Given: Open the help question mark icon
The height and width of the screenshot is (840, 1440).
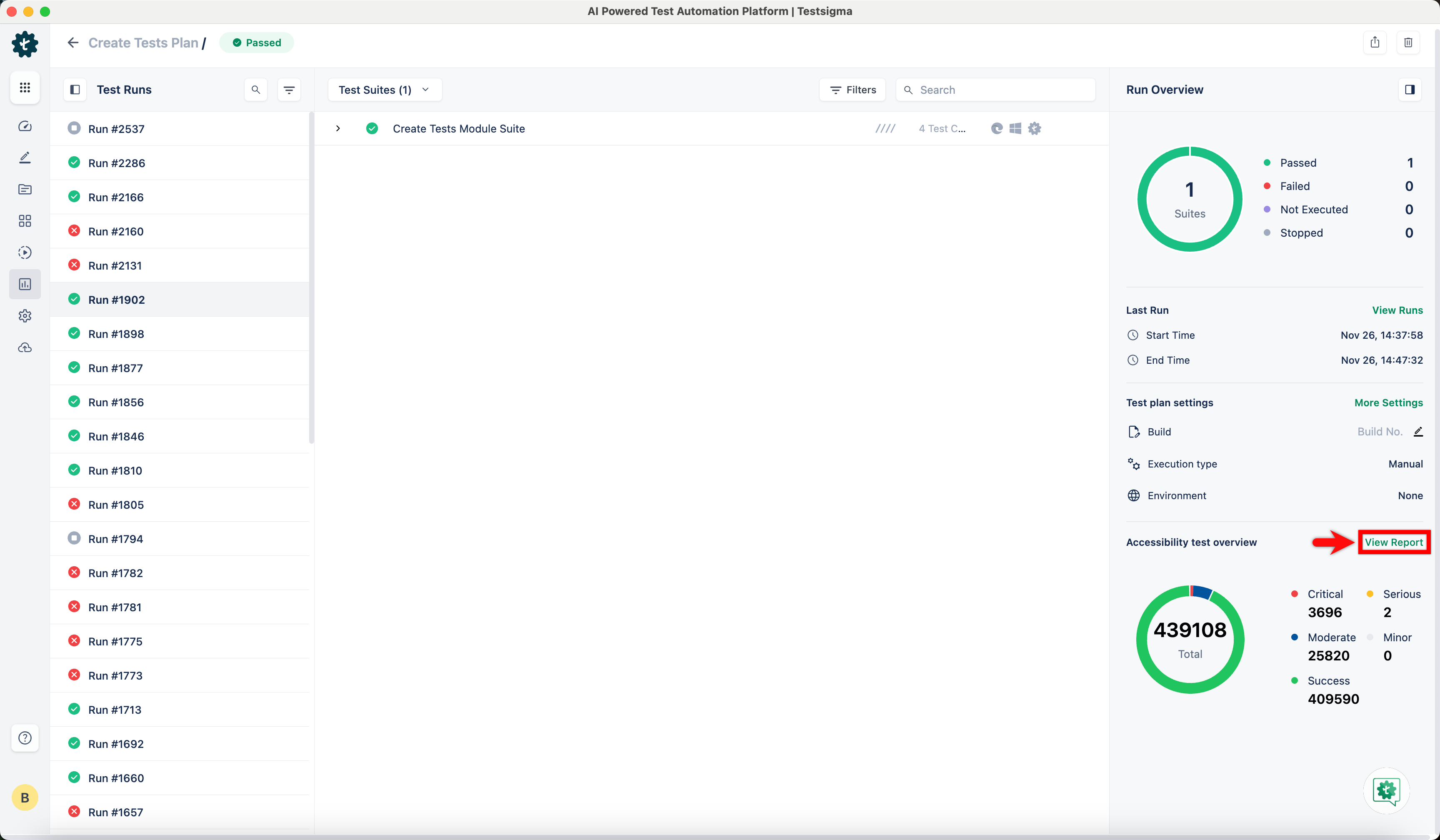Looking at the screenshot, I should click(x=25, y=738).
